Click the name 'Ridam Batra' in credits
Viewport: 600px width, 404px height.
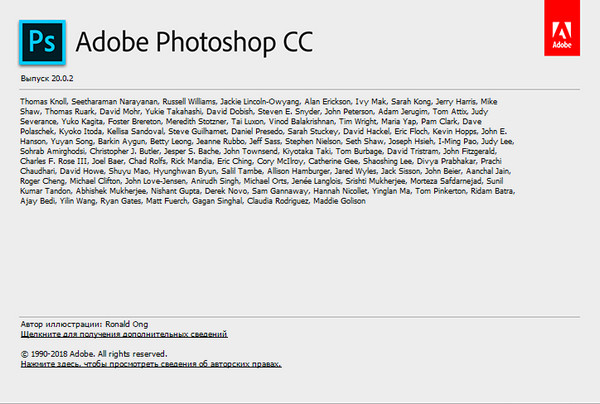pyautogui.click(x=492, y=191)
